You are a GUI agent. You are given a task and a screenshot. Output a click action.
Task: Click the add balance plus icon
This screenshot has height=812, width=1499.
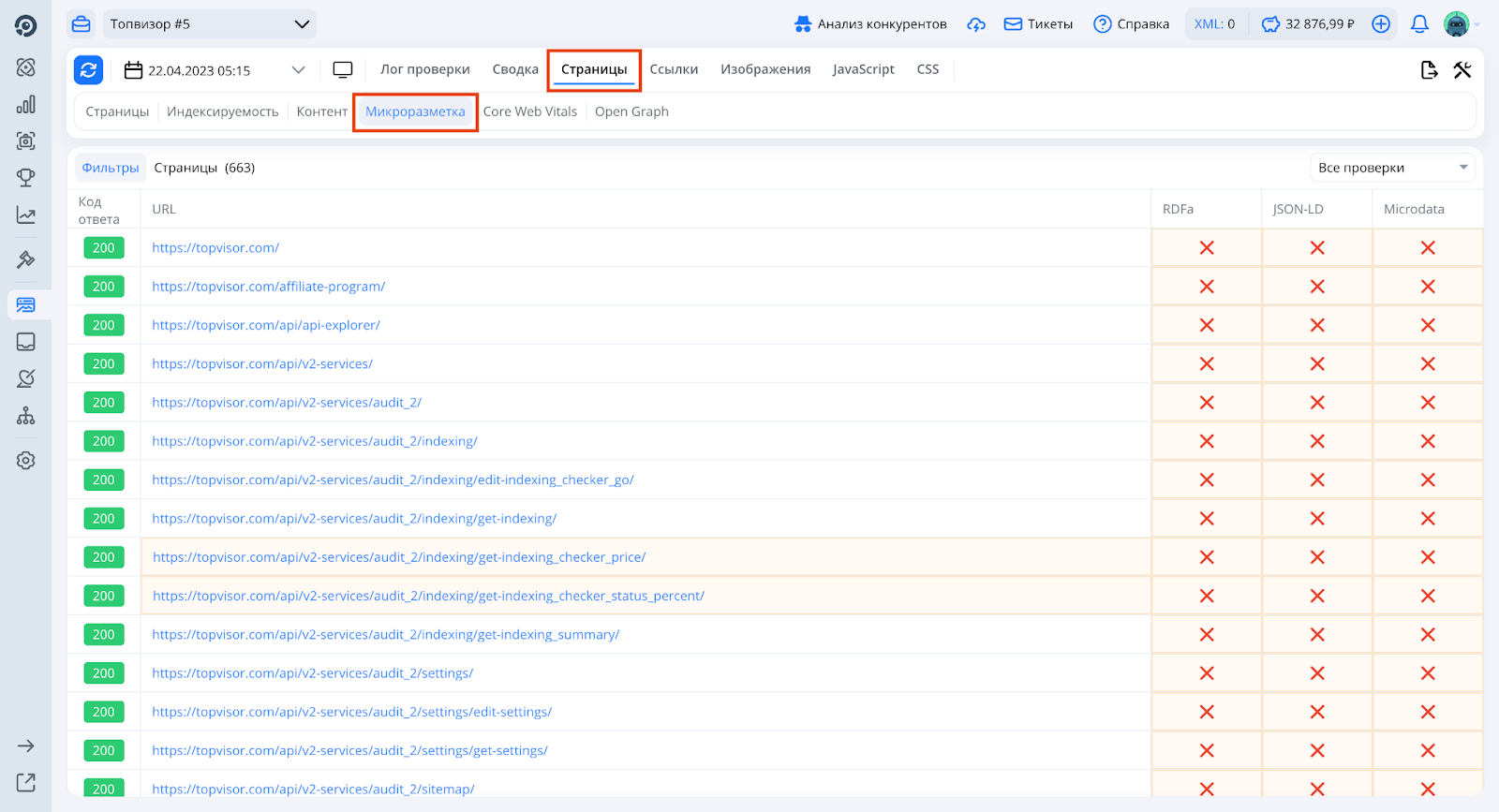click(1381, 24)
